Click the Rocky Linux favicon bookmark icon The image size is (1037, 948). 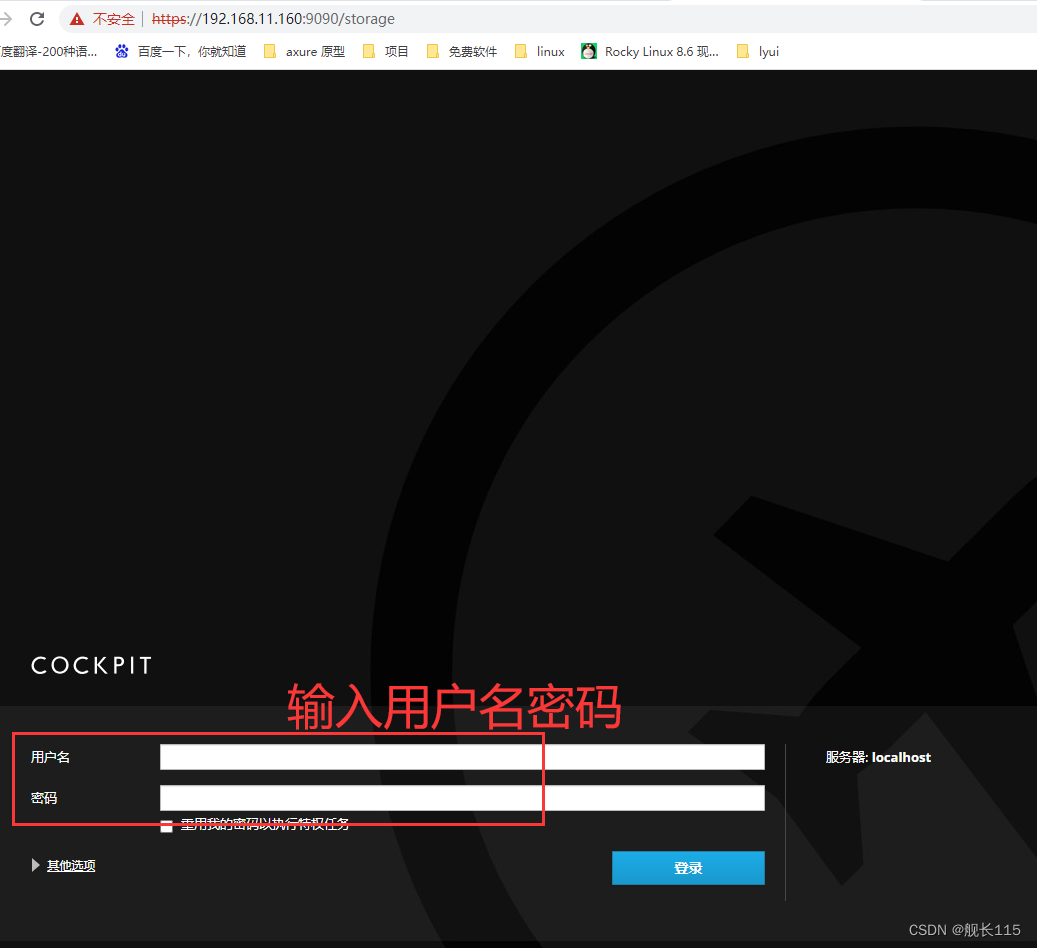click(x=588, y=51)
